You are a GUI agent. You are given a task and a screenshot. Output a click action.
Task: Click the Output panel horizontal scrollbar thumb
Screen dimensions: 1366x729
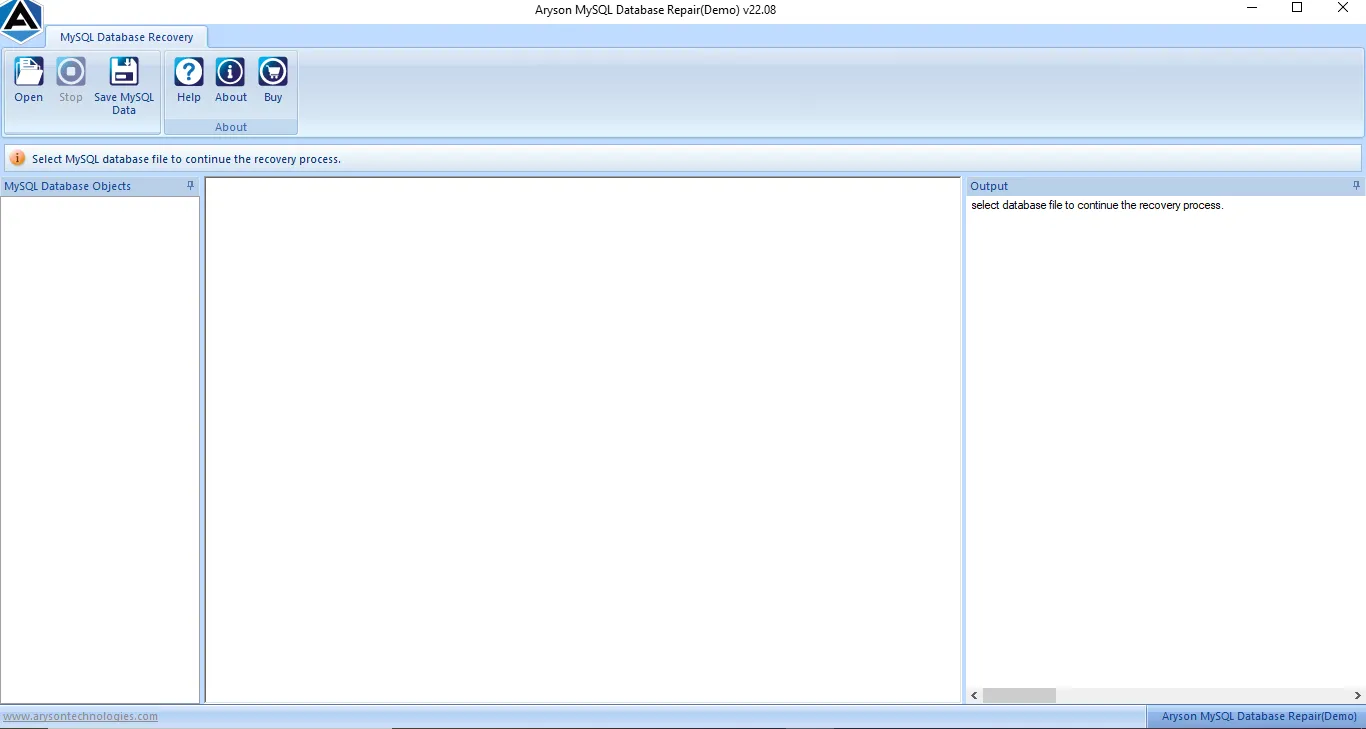(x=1019, y=695)
